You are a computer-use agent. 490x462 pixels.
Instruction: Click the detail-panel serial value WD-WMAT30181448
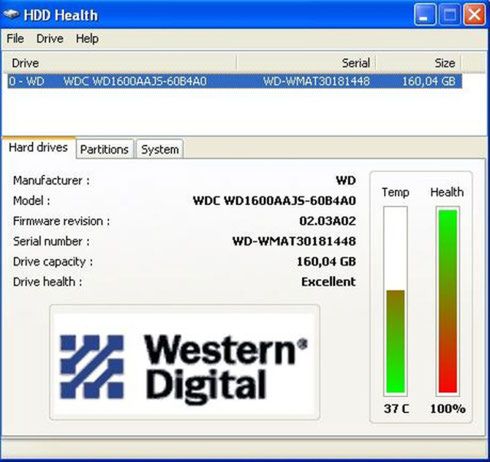point(294,241)
